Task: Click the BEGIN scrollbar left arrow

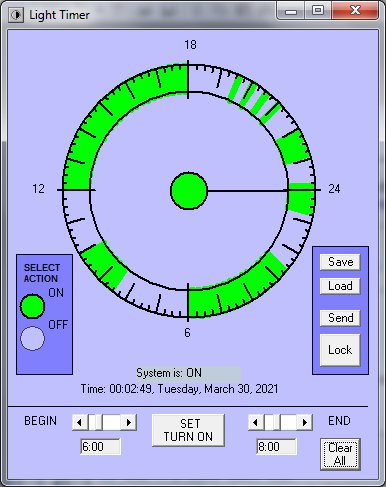Action: [x=80, y=423]
